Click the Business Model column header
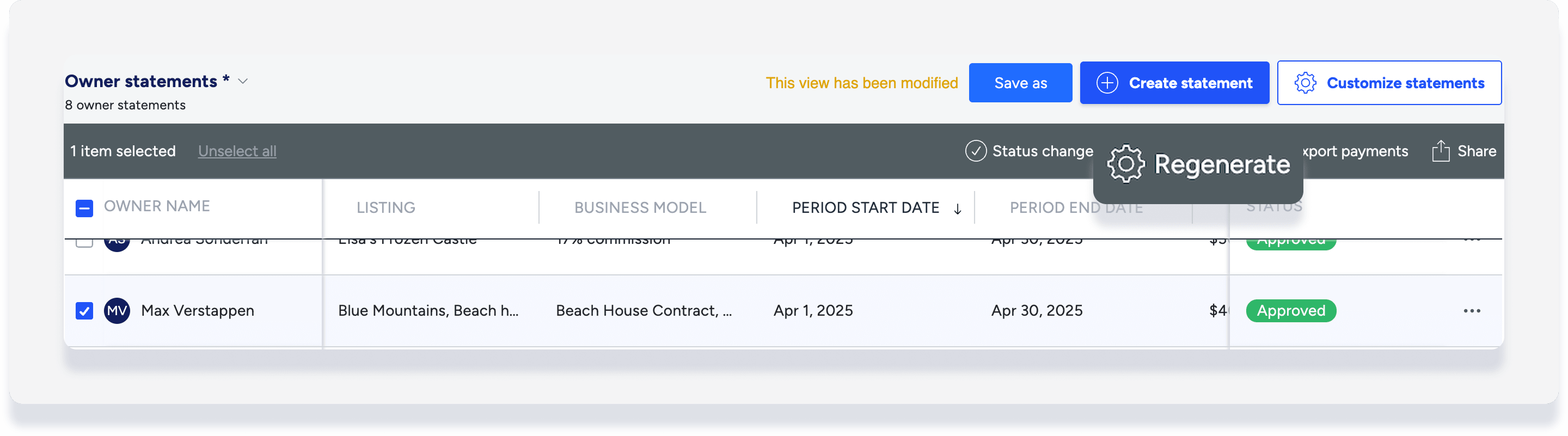Screen dimensions: 1568x436 coord(640,207)
